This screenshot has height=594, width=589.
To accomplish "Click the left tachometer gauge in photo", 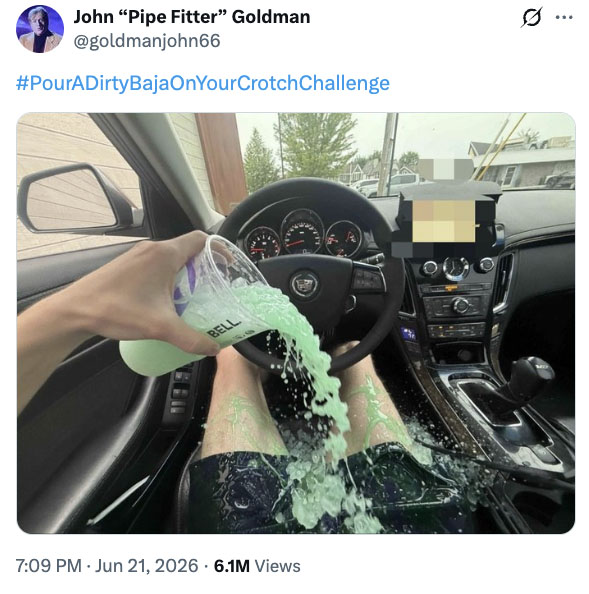I will coord(262,244).
